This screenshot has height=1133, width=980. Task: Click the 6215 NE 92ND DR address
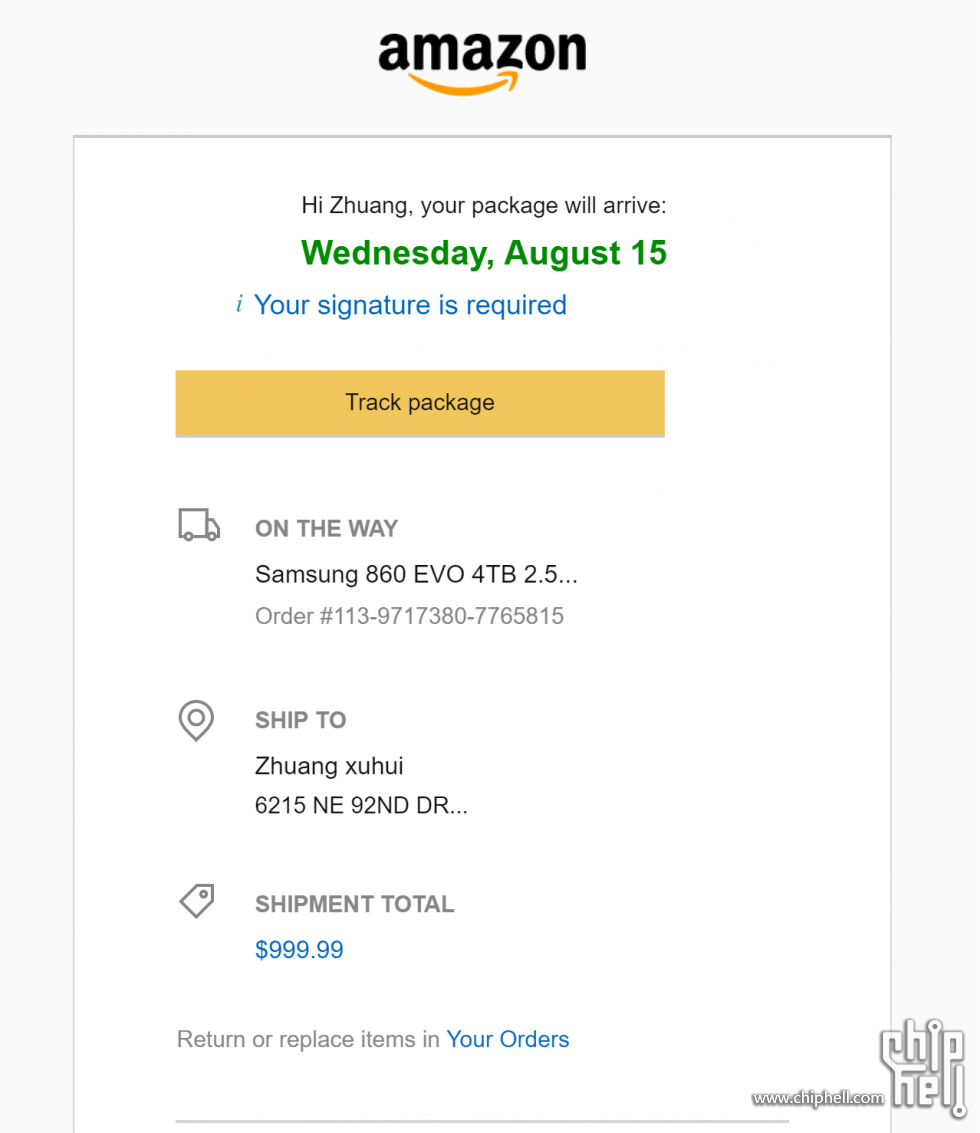click(x=361, y=805)
